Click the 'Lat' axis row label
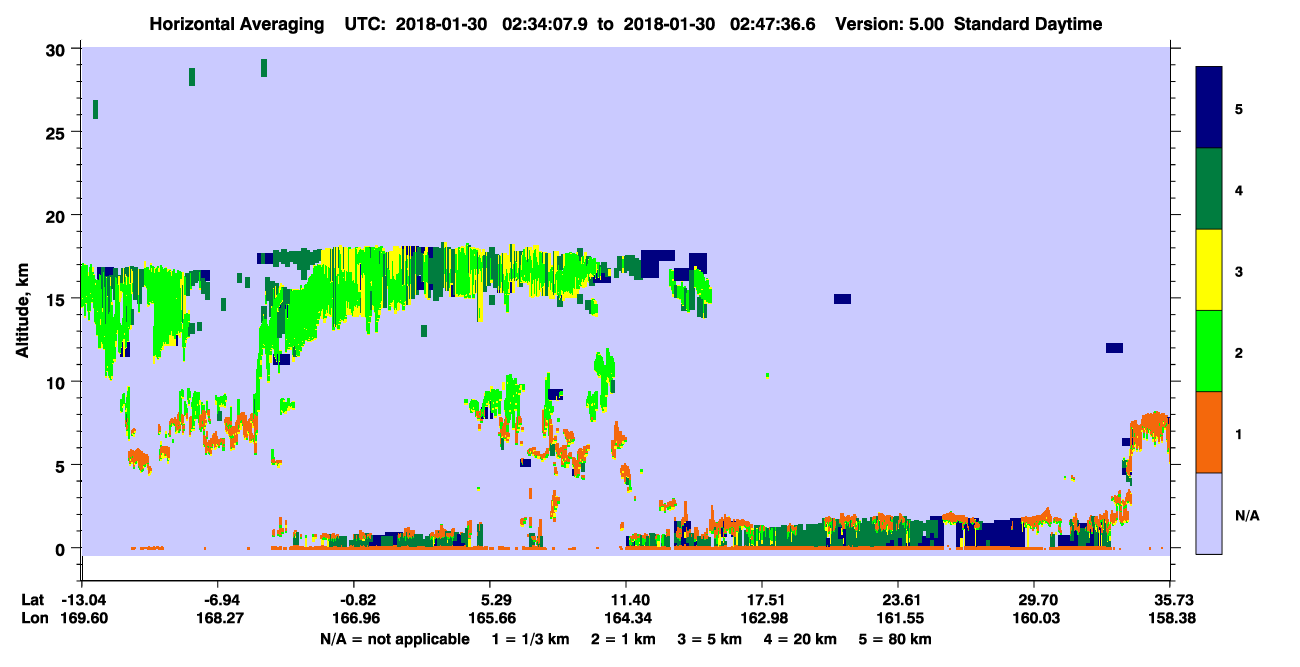This screenshot has height=667, width=1300. (32, 600)
